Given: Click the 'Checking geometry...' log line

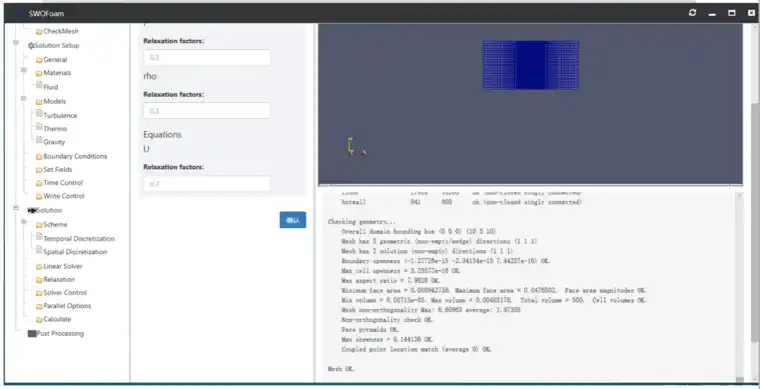Looking at the screenshot, I should (x=362, y=222).
